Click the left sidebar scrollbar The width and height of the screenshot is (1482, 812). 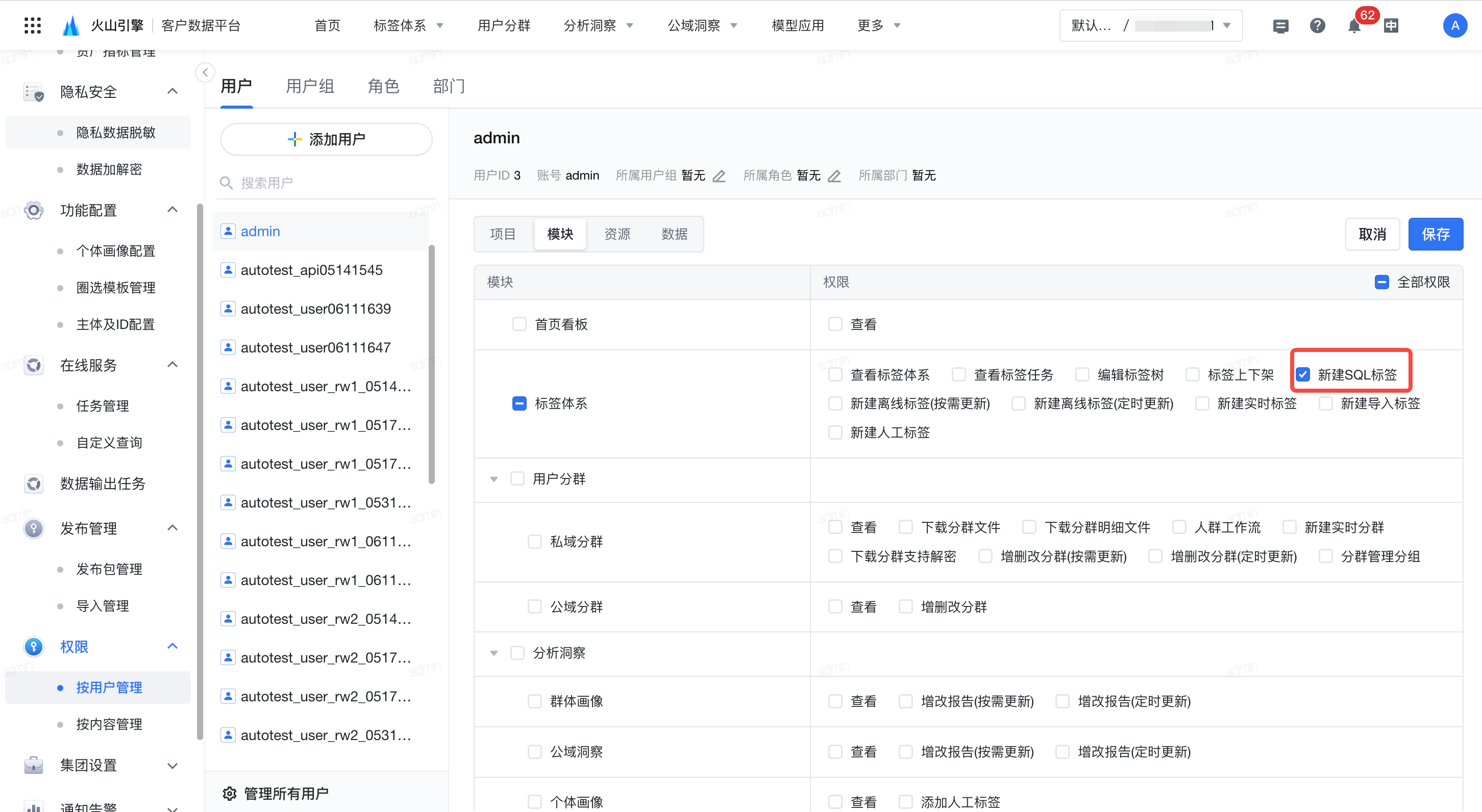pyautogui.click(x=200, y=472)
